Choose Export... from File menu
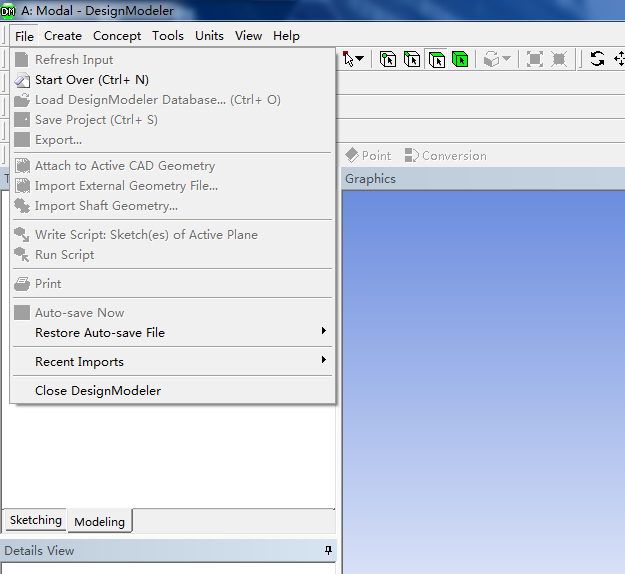Screen dimensions: 625x574 point(172,140)
